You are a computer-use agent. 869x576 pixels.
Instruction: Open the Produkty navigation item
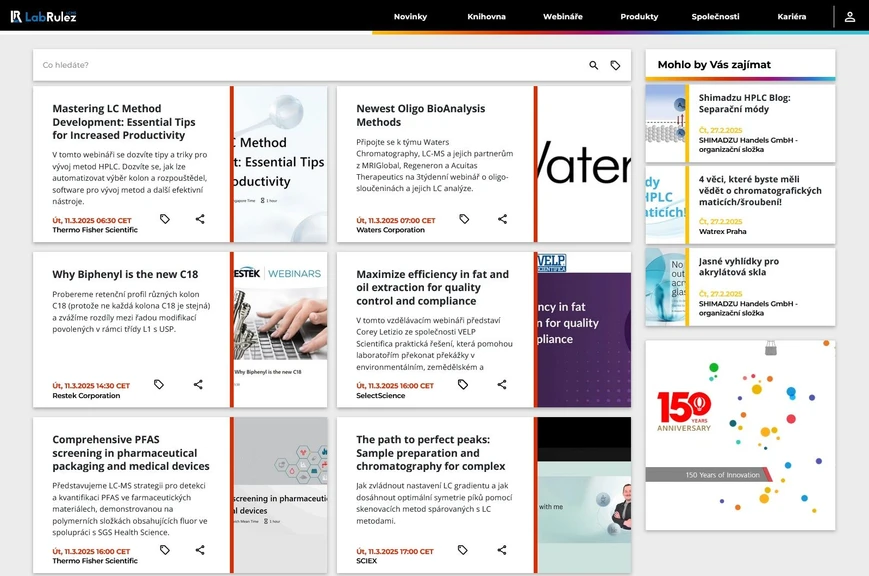(639, 17)
